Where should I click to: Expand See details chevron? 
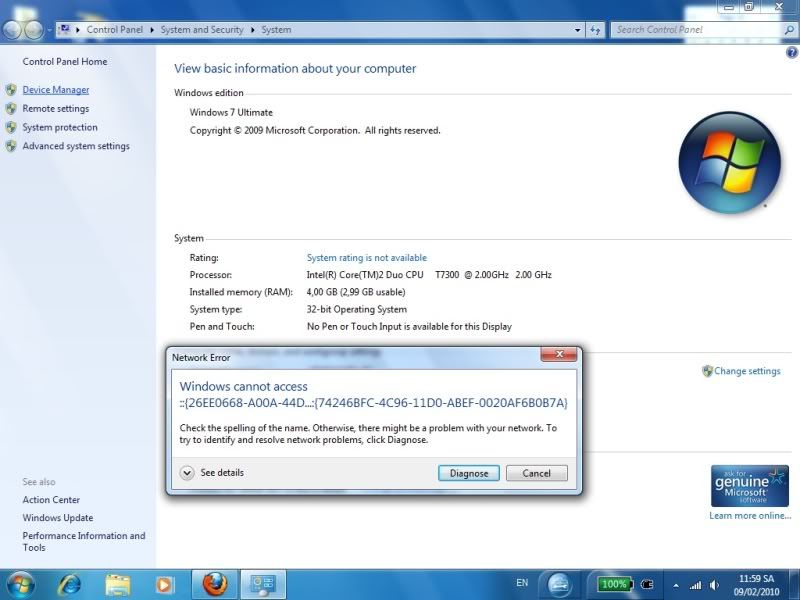(x=187, y=473)
